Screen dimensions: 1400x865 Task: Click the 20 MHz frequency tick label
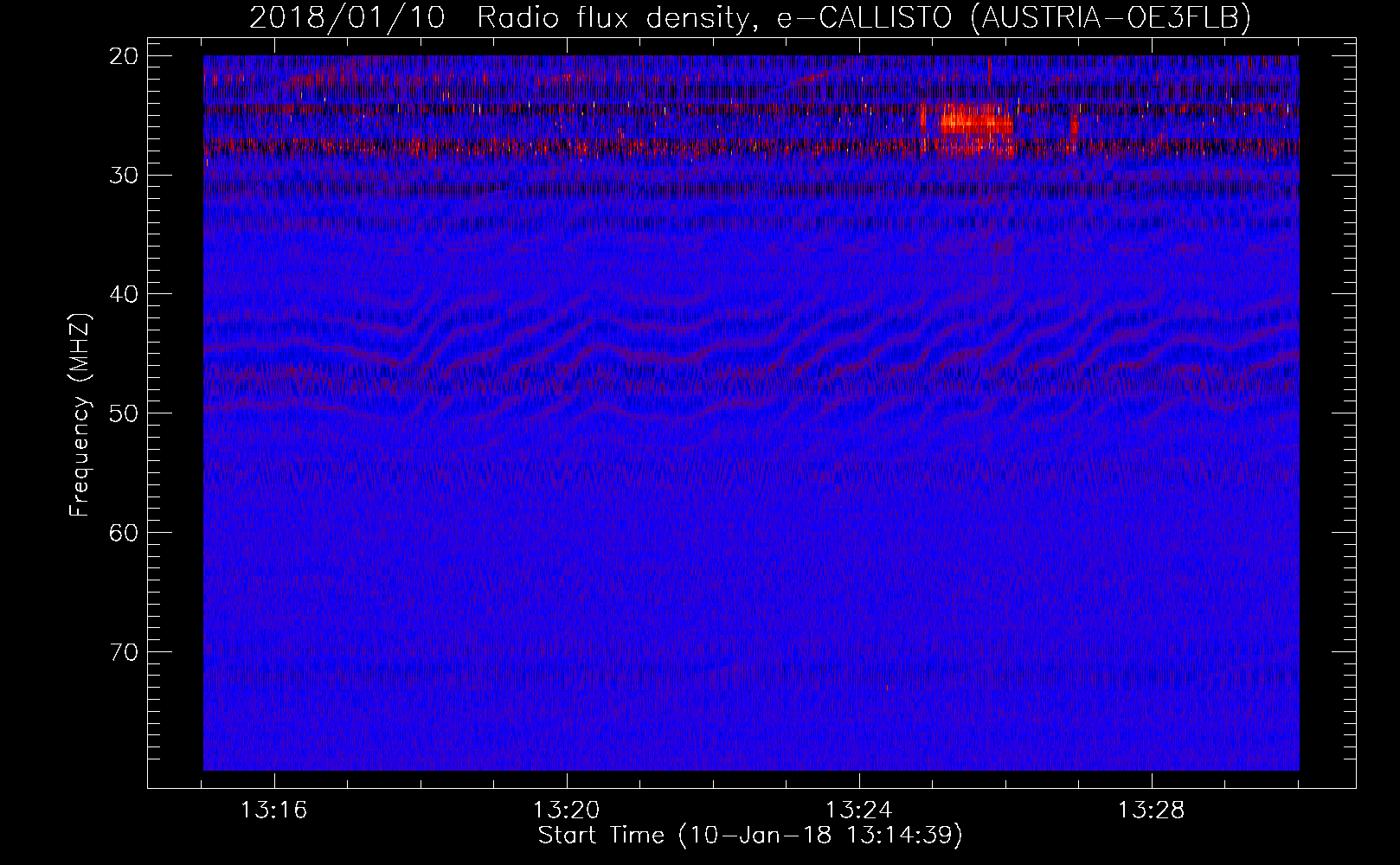point(124,56)
